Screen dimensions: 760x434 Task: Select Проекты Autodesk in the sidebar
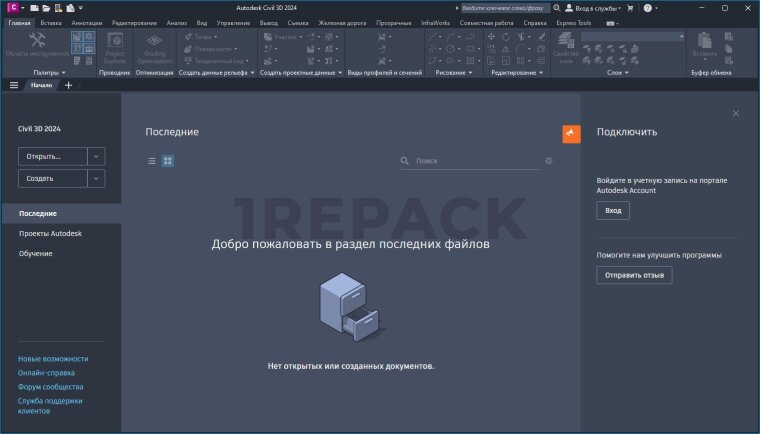pyautogui.click(x=50, y=233)
